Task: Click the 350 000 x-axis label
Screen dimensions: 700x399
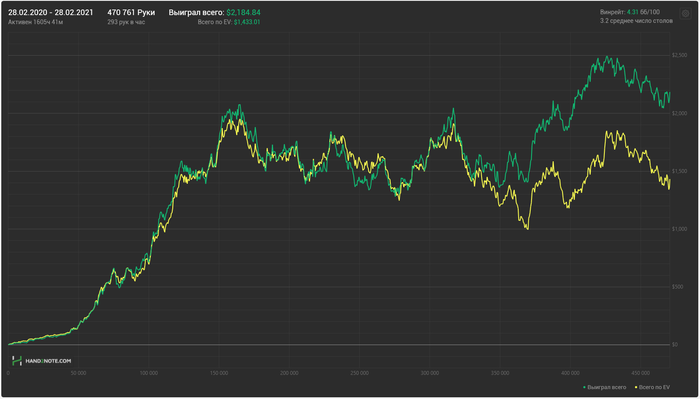Action: tap(500, 373)
